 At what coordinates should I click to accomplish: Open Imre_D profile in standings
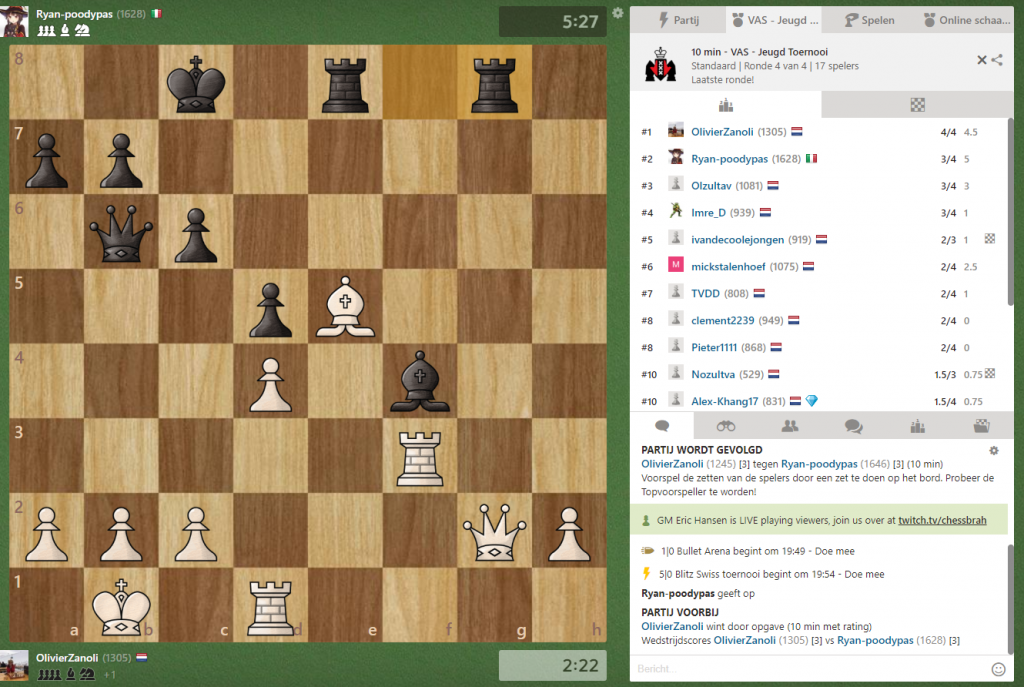click(x=709, y=213)
